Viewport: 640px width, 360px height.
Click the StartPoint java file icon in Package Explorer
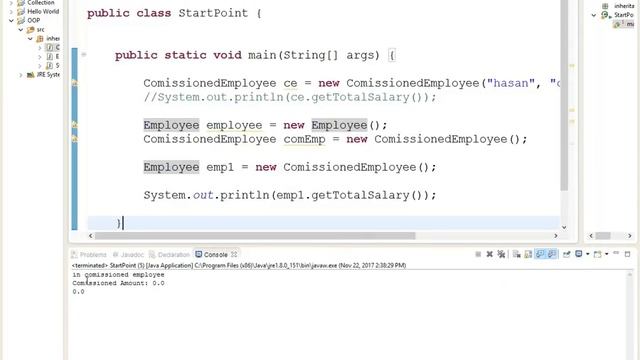(x=49, y=66)
